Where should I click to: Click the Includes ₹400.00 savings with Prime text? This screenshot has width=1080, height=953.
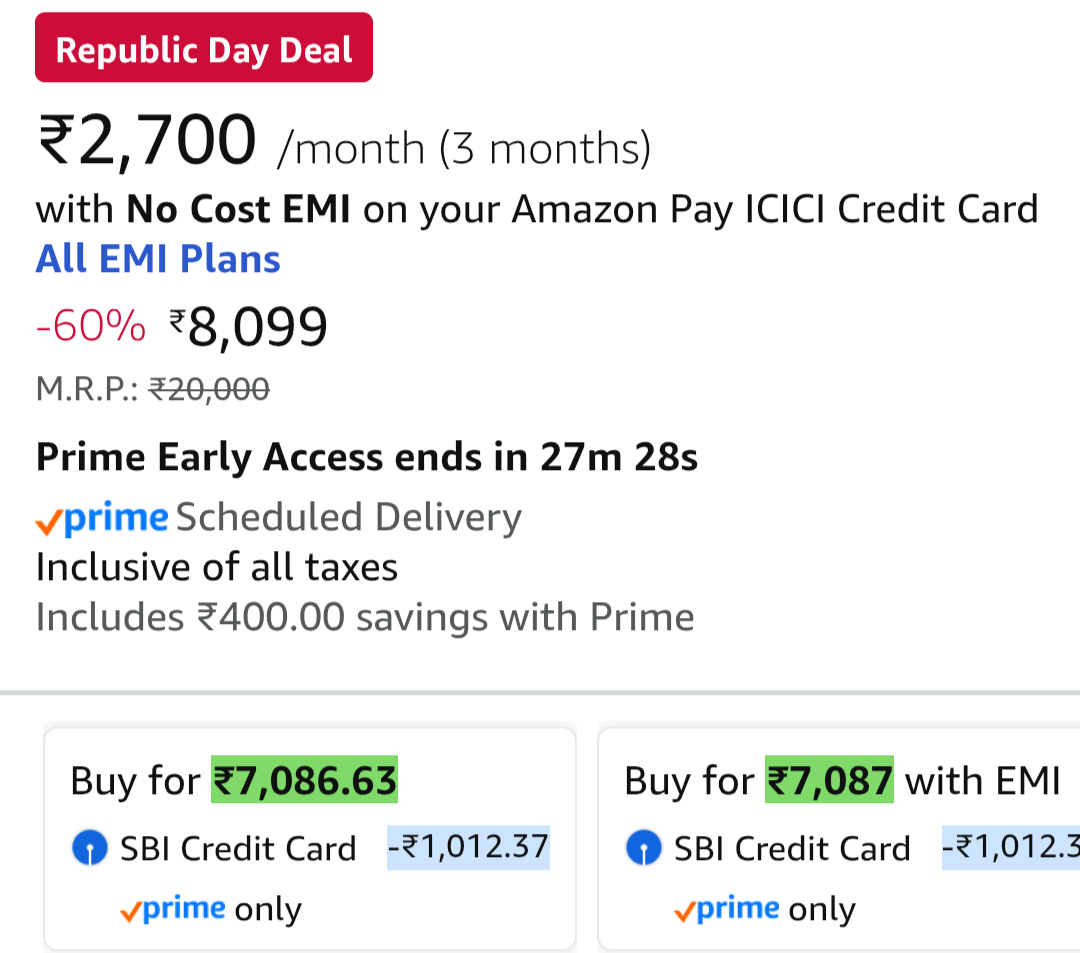pos(365,617)
